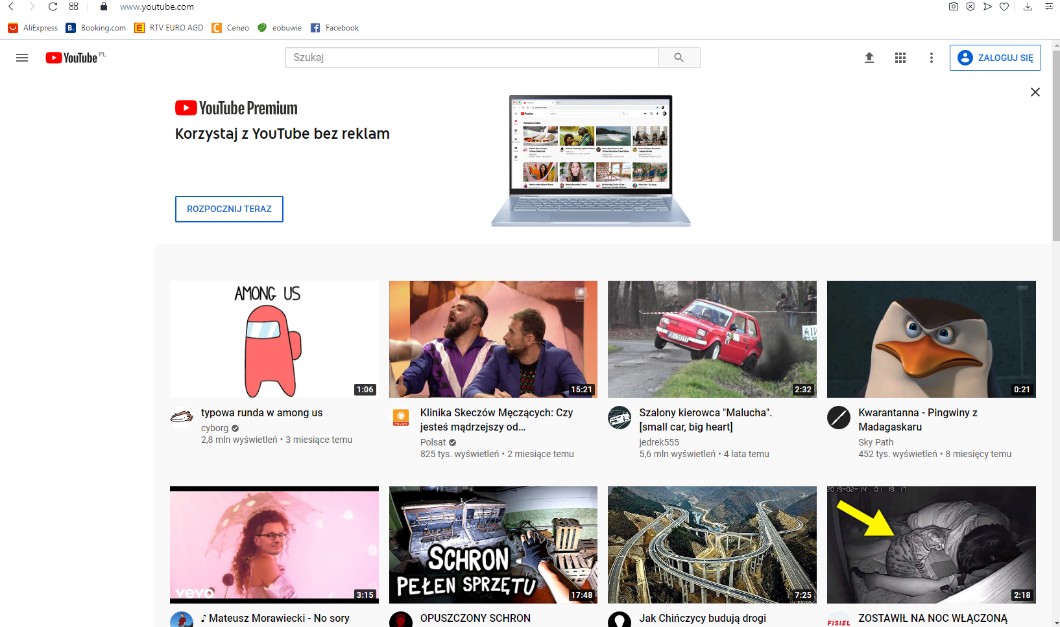Click the YouTube home logo

71,58
